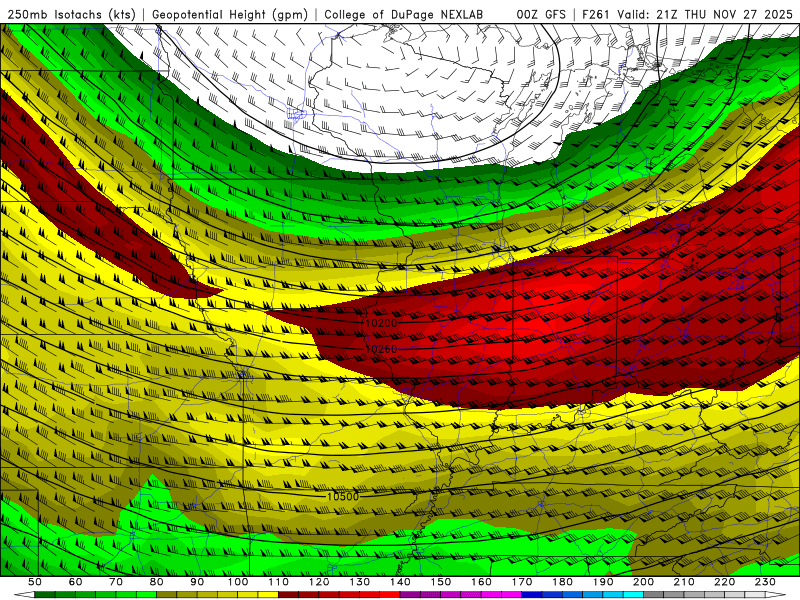The image size is (800, 600).
Task: Click the 130 value on the color scale
Action: pos(360,582)
